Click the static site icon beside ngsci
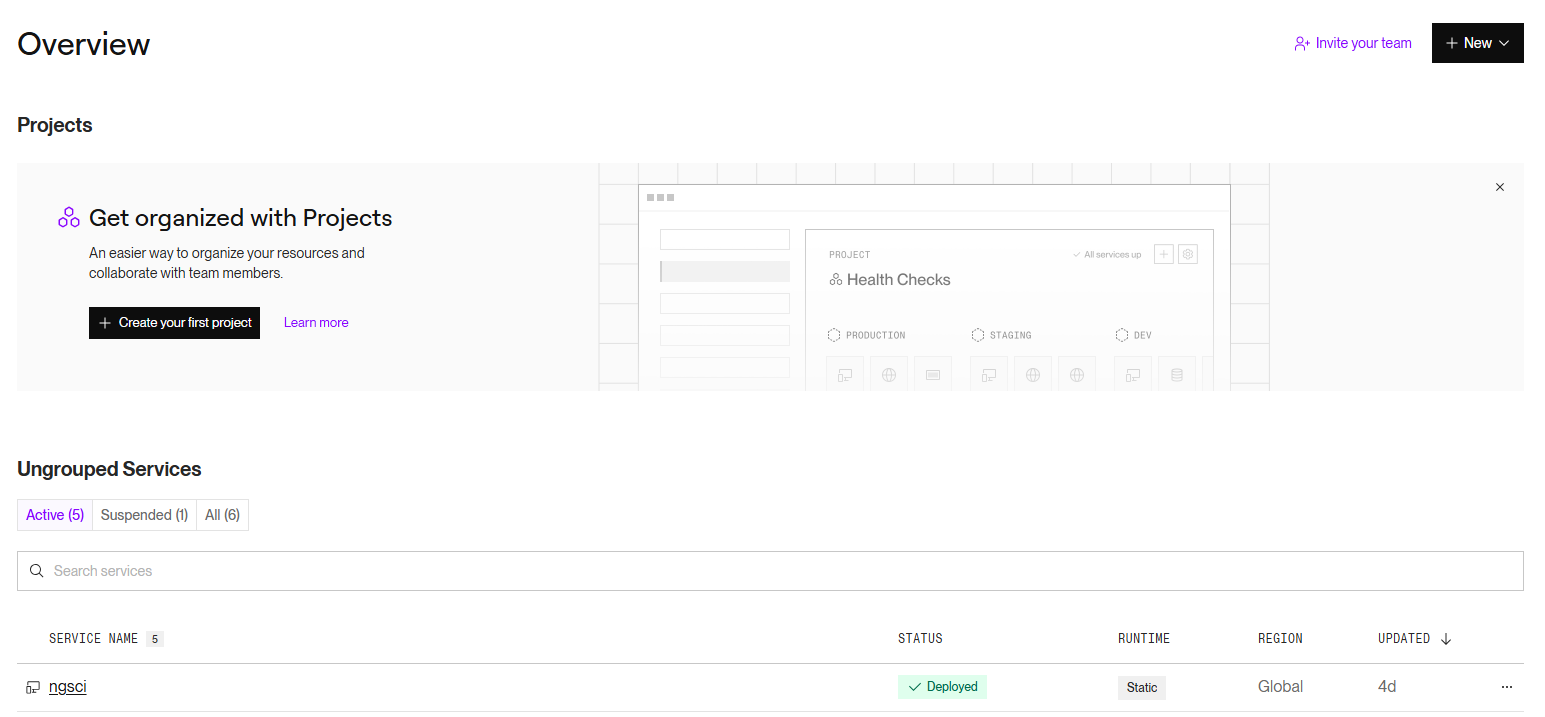The height and width of the screenshot is (717, 1545). [33, 687]
